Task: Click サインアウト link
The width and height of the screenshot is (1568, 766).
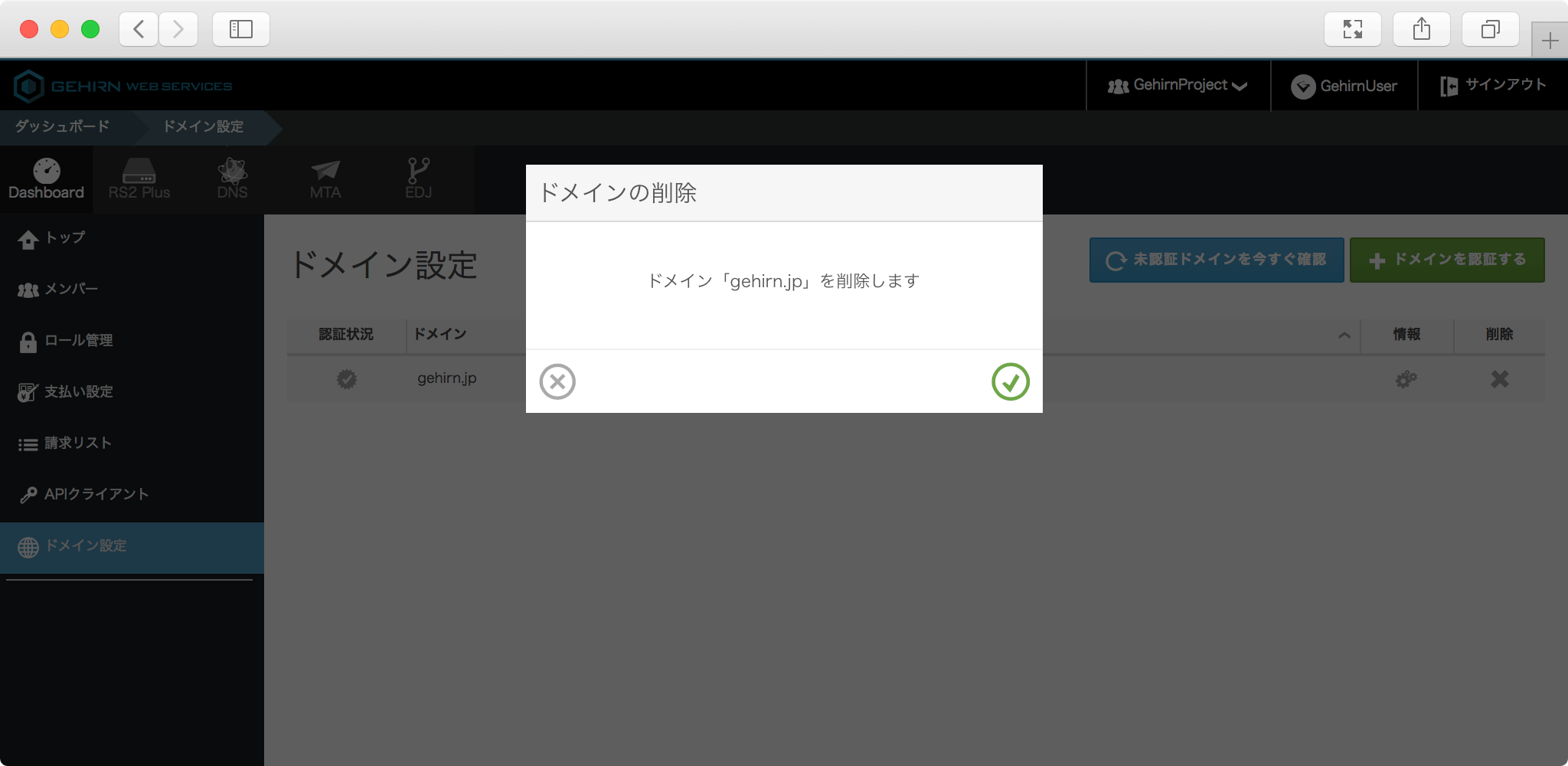Action: (x=1493, y=86)
